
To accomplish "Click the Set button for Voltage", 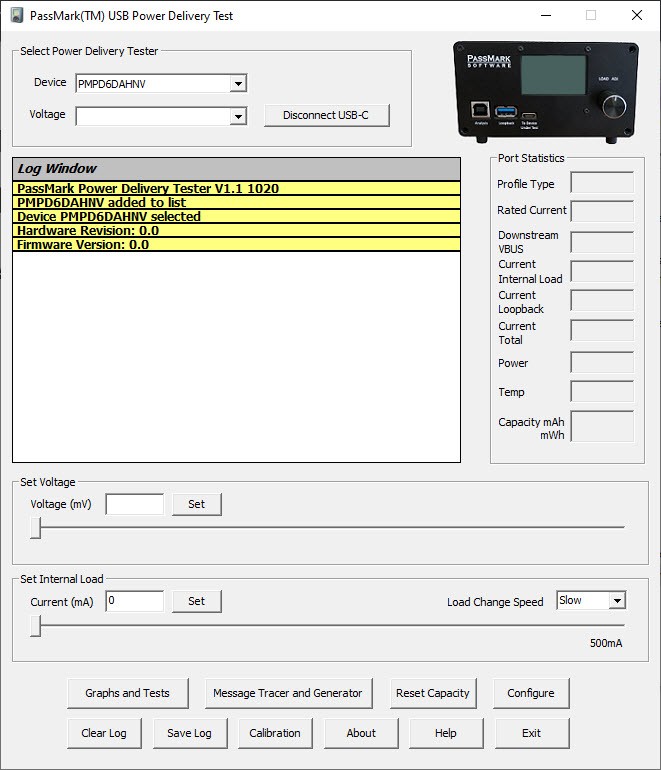I will click(x=196, y=504).
